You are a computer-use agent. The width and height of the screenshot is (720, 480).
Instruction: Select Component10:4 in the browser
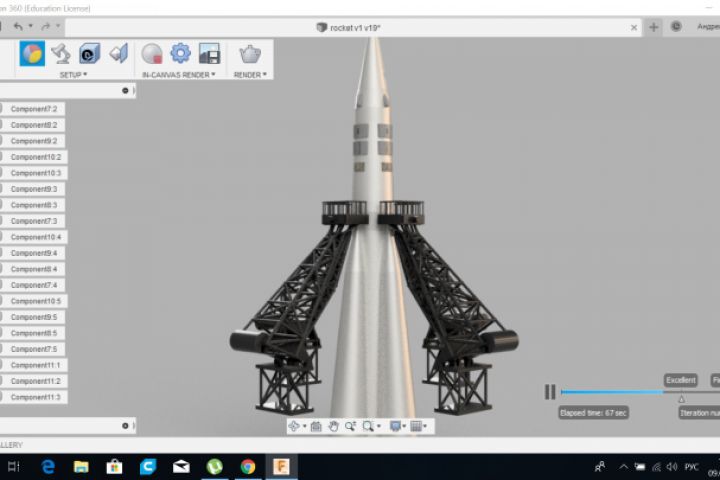[x=34, y=237]
